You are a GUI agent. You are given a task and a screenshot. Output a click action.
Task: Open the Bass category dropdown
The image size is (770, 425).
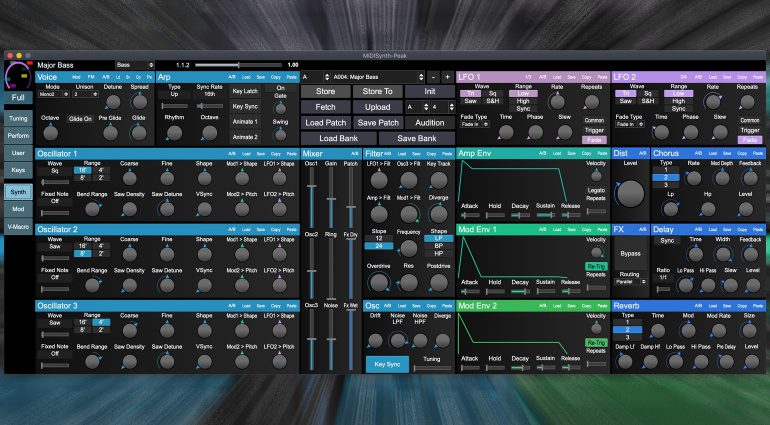[x=133, y=64]
